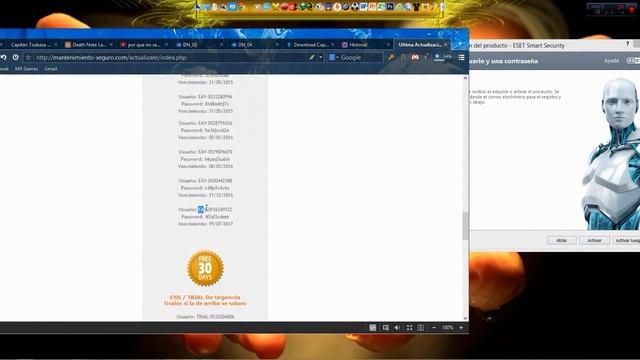This screenshot has height=360, width=640.
Task: Click the black t-shirt icon in top dock
Action: coord(416,7)
